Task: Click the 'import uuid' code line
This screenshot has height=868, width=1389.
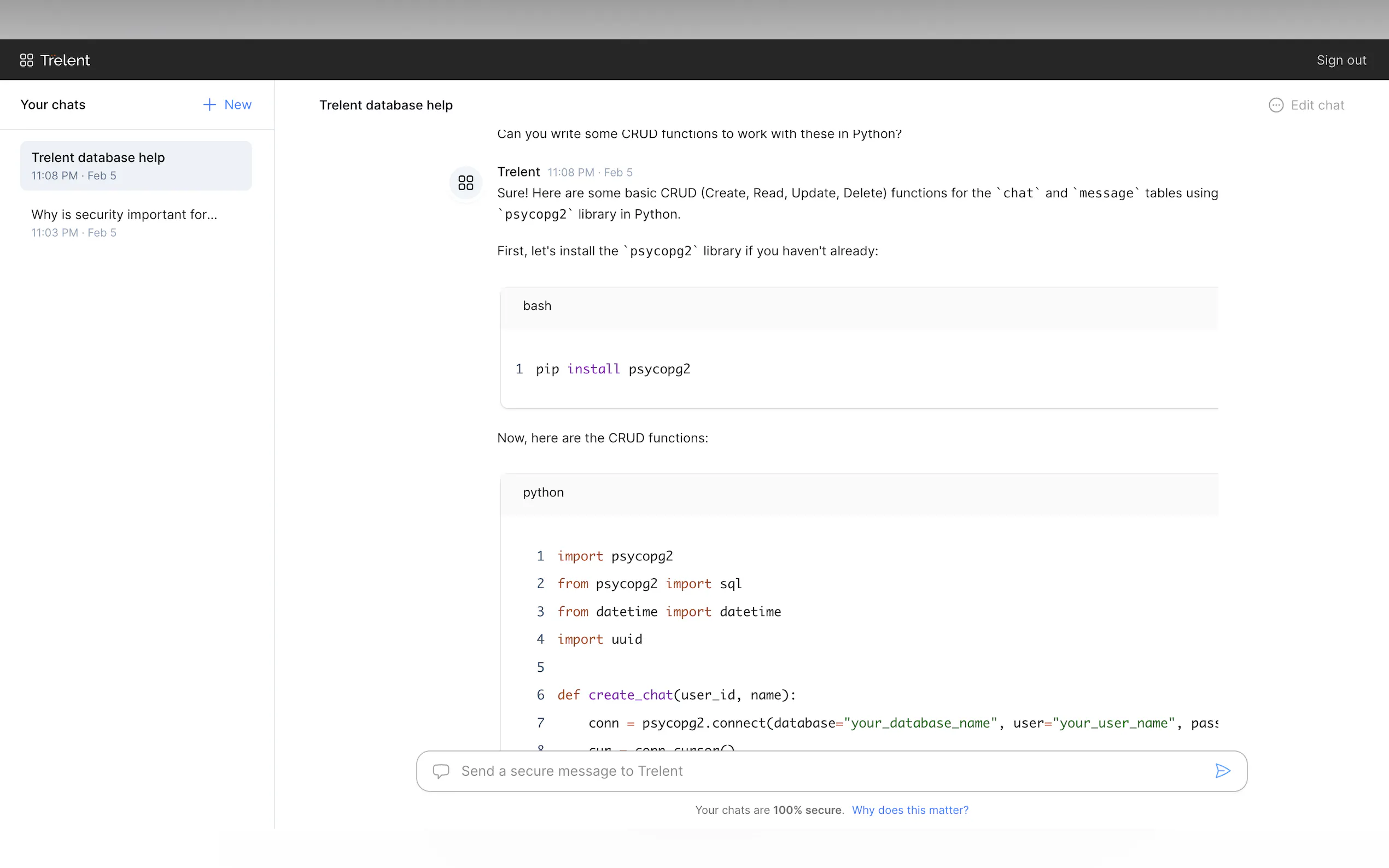Action: pyautogui.click(x=599, y=640)
